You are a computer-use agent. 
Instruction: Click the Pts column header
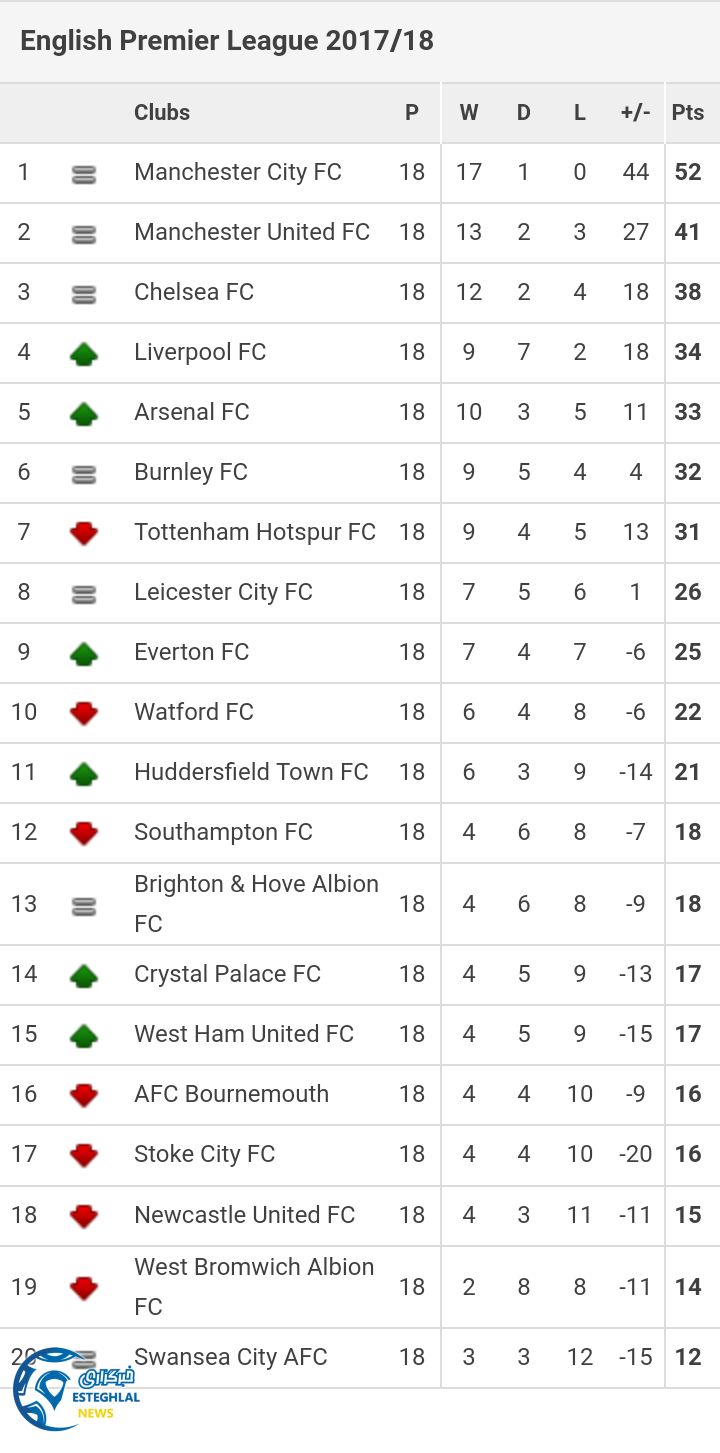(688, 112)
